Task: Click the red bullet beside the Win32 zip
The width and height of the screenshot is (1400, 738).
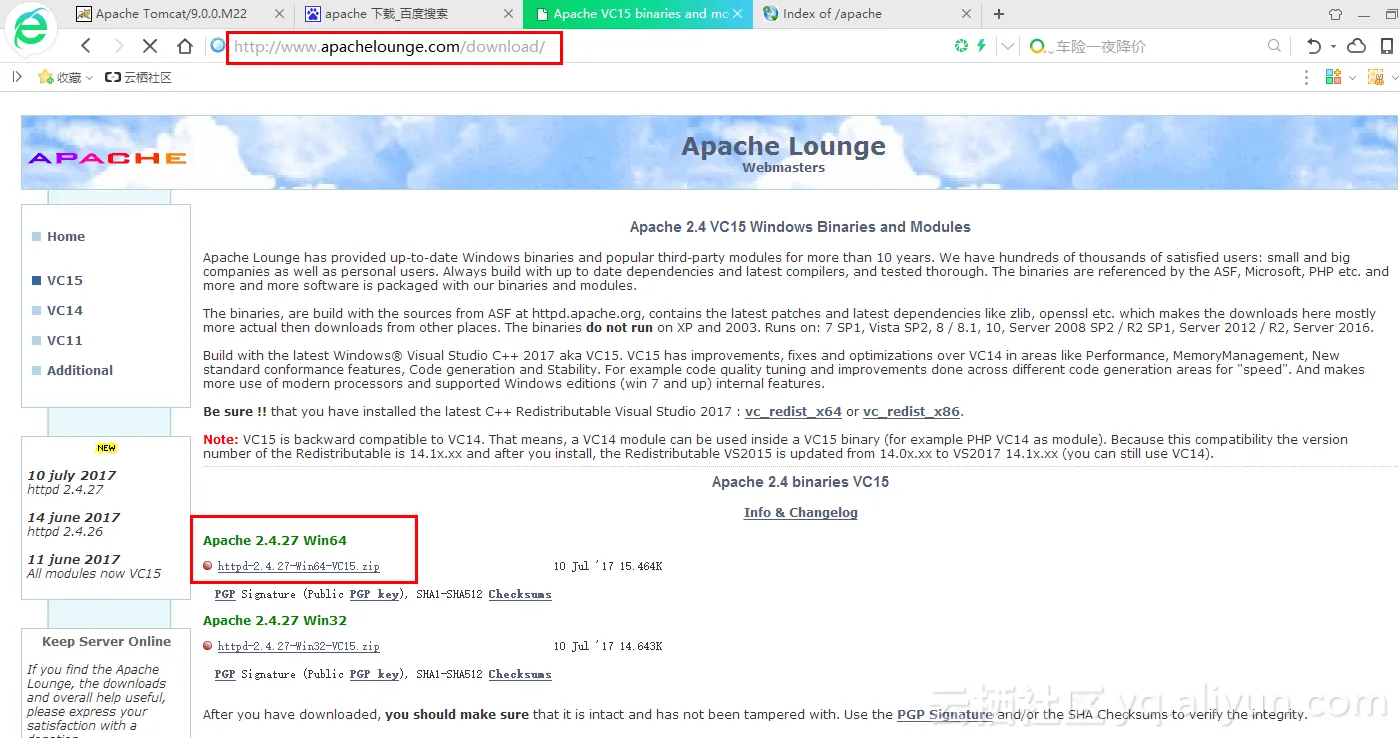Action: click(x=208, y=646)
